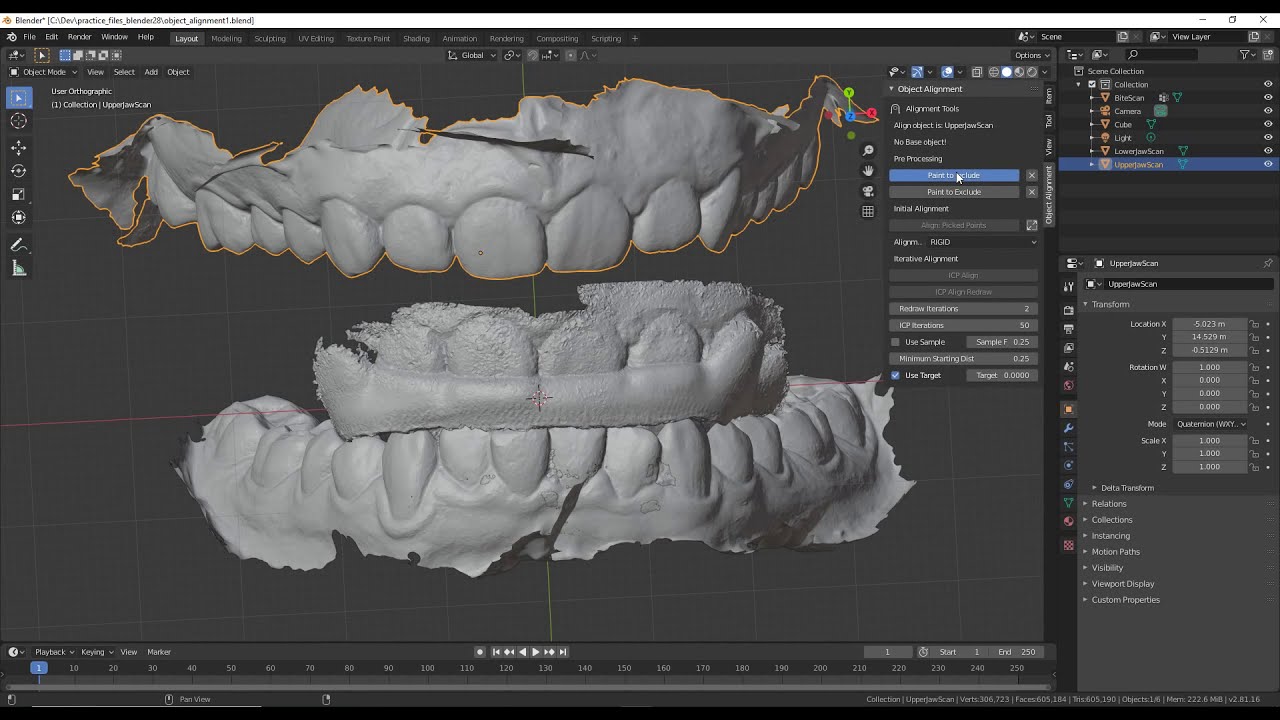
Task: Click the ICP Align Redraw button
Action: click(964, 292)
